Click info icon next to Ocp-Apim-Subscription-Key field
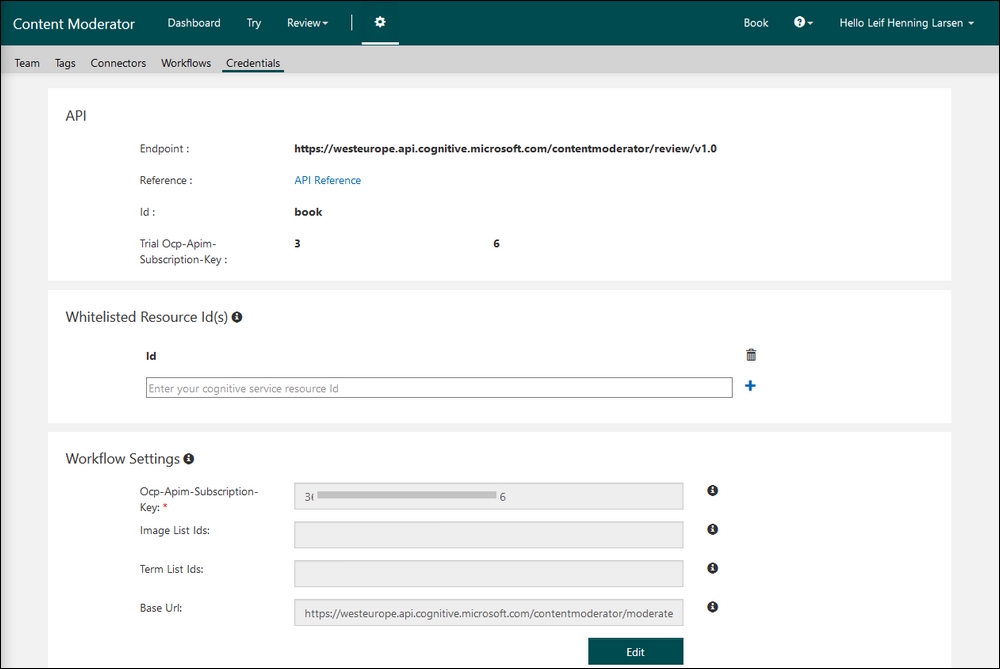Image resolution: width=1000 pixels, height=669 pixels. tap(713, 491)
